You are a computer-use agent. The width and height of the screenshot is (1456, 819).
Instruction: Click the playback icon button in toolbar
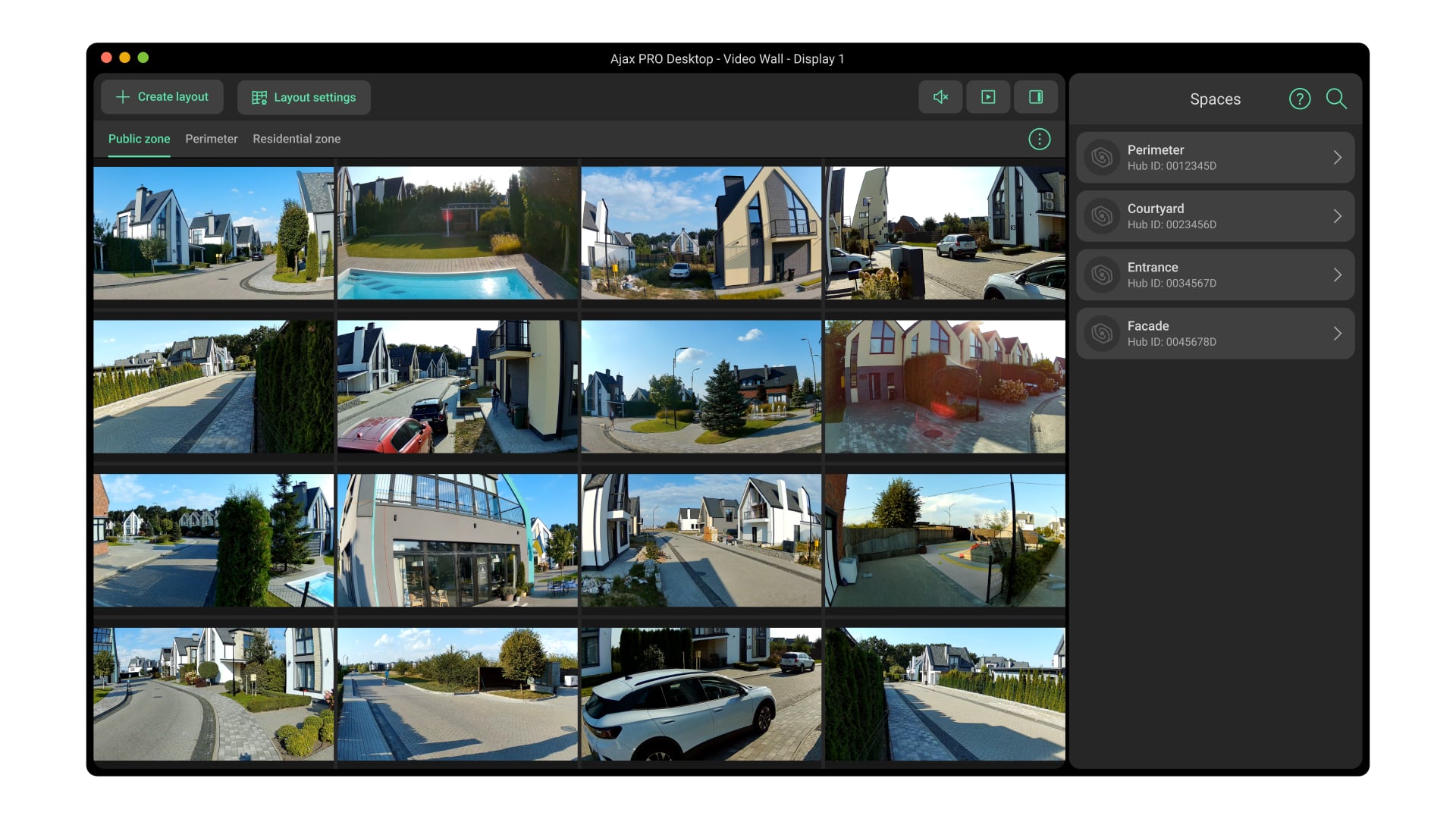(988, 97)
